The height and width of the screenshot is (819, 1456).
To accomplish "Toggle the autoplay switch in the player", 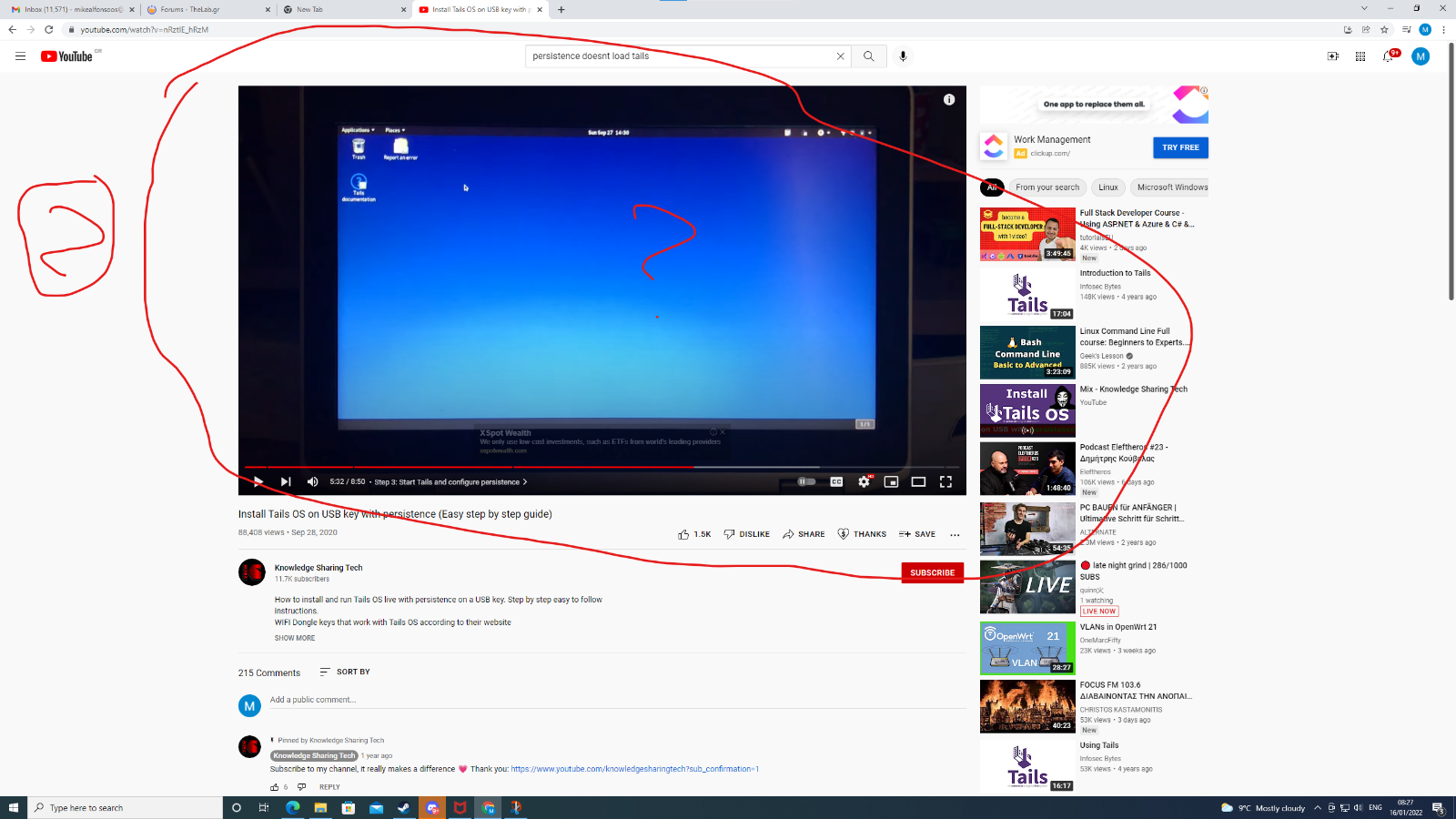I will tap(806, 482).
